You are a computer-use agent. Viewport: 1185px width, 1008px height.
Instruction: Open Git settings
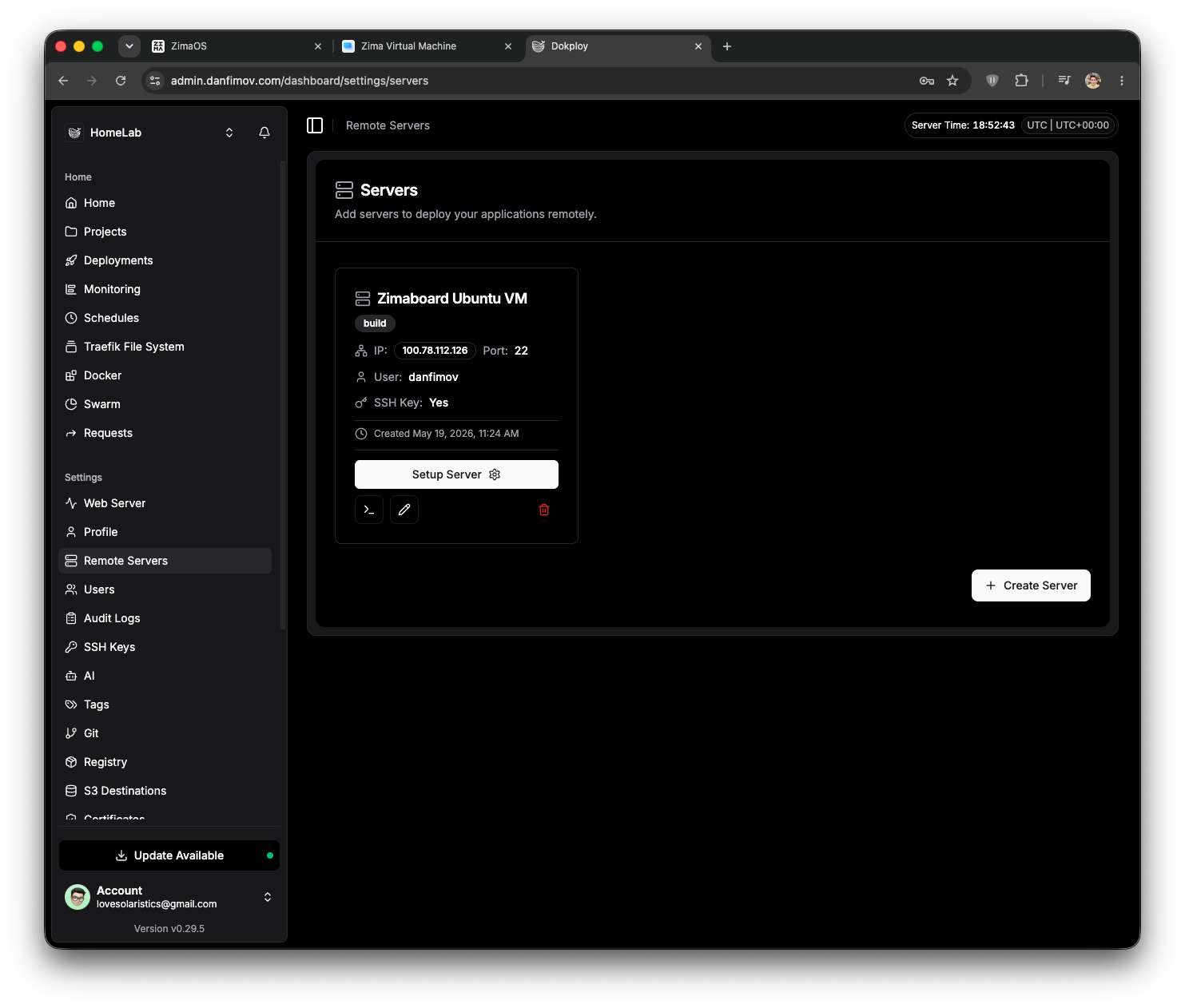pyautogui.click(x=165, y=733)
